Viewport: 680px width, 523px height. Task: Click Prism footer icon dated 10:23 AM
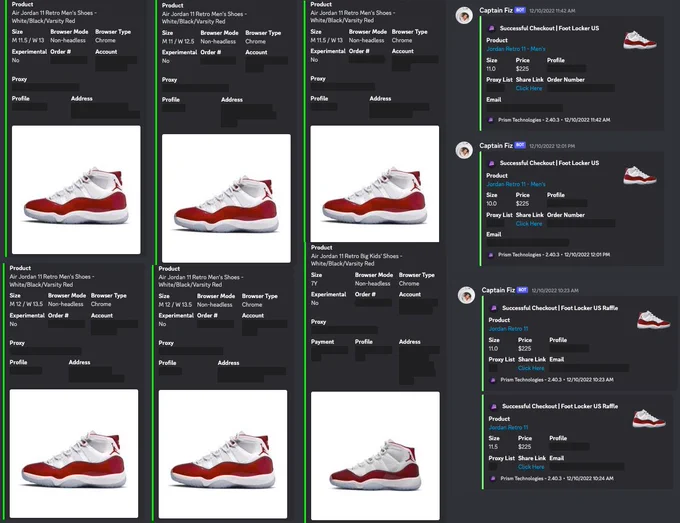(493, 380)
